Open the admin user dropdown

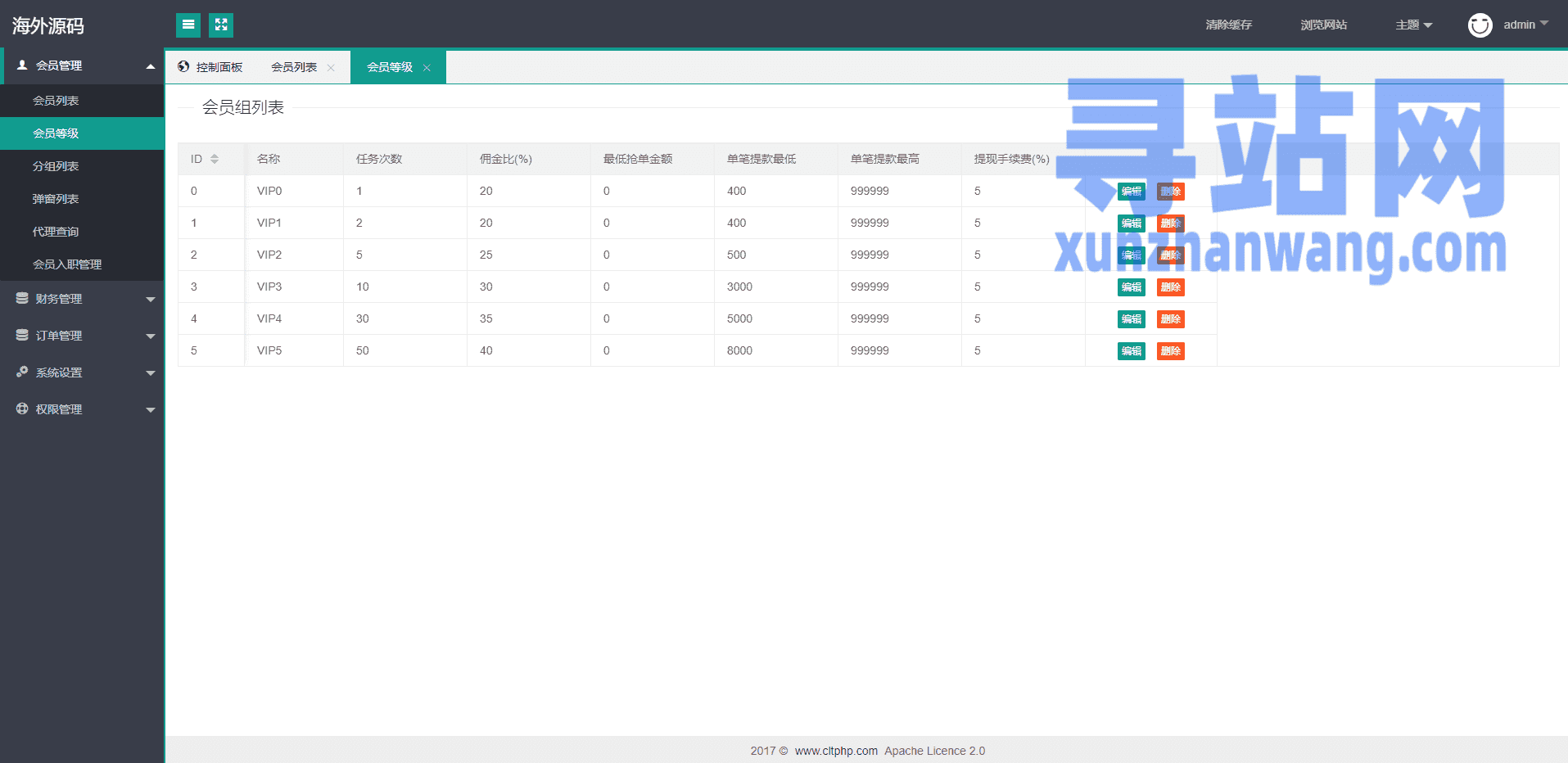tap(1525, 25)
